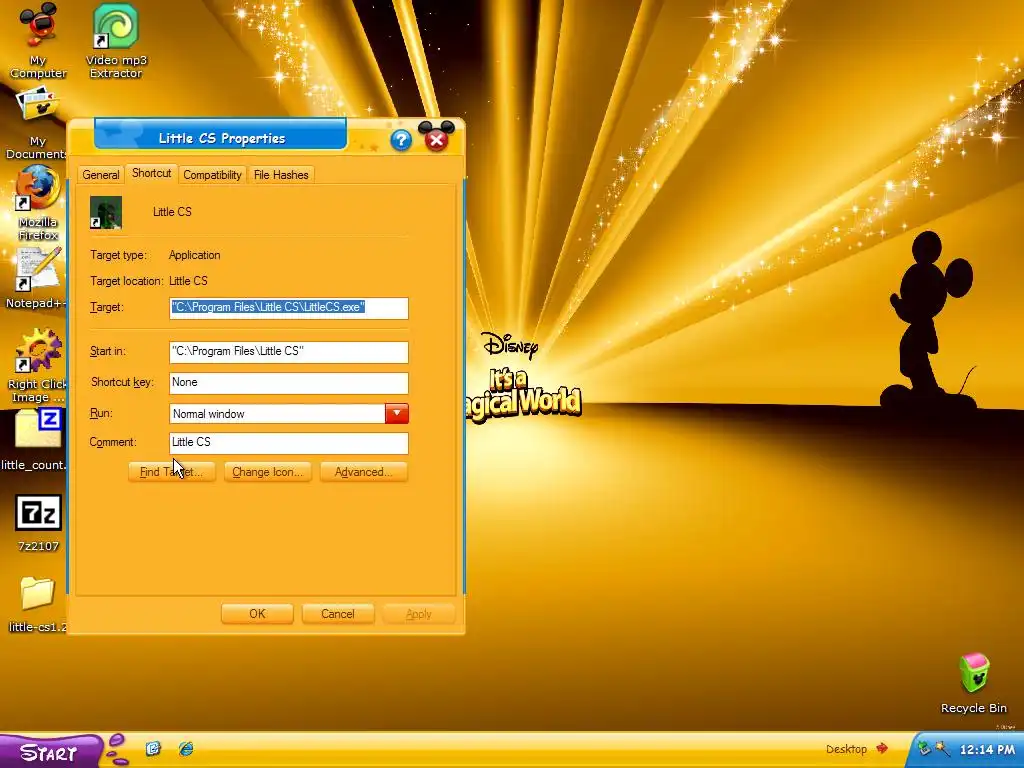Click the Change Icon button
The image size is (1024, 768).
[268, 472]
